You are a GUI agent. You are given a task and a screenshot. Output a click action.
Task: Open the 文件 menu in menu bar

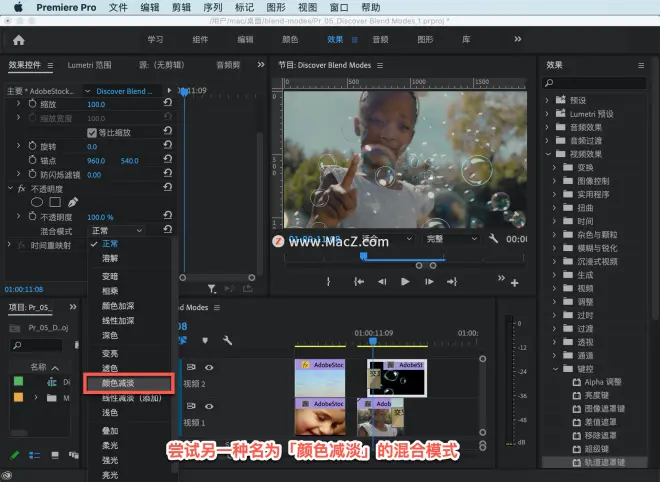118,8
